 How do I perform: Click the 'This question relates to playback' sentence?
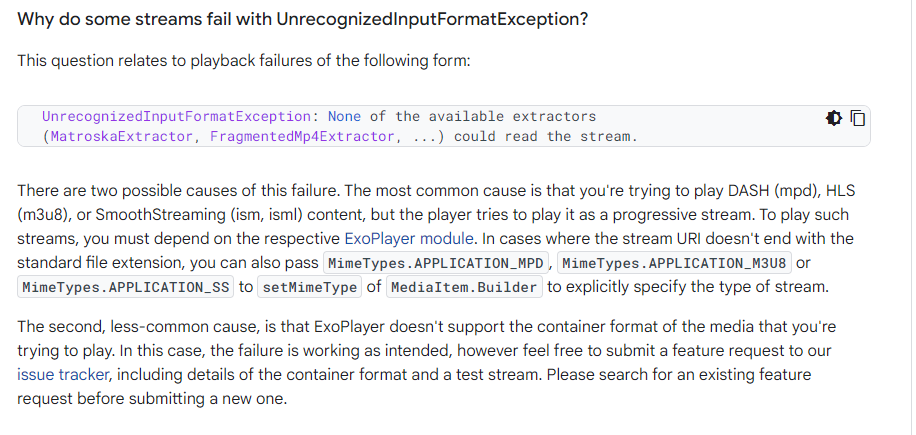click(243, 61)
